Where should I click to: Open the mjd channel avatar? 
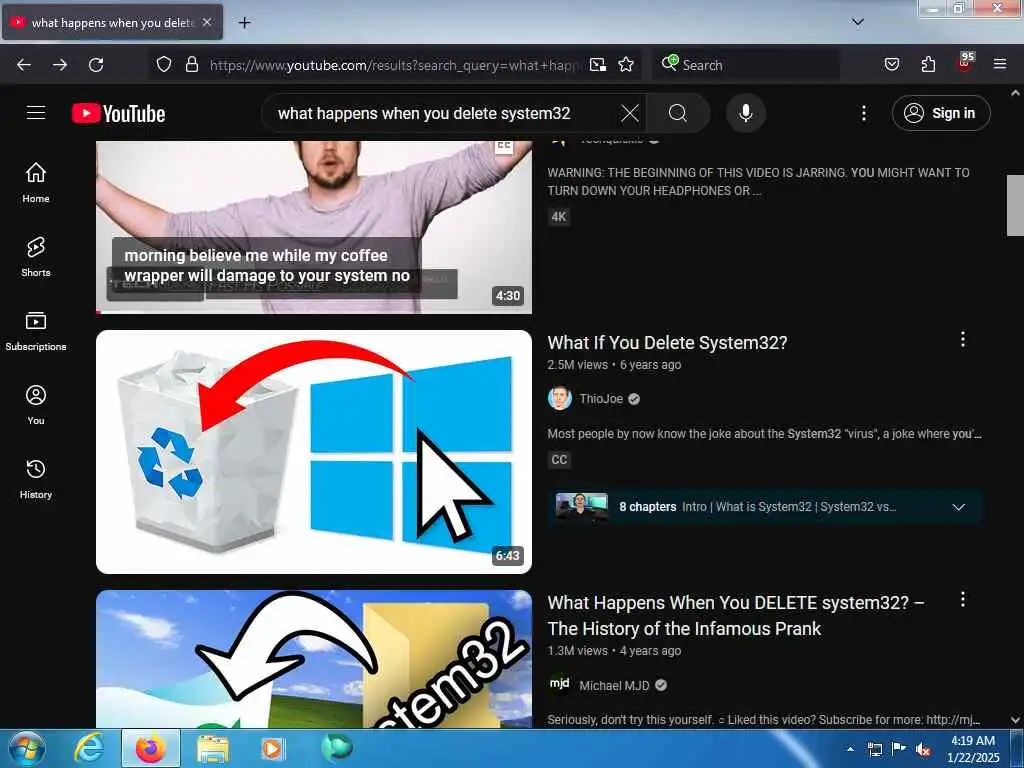[560, 684]
